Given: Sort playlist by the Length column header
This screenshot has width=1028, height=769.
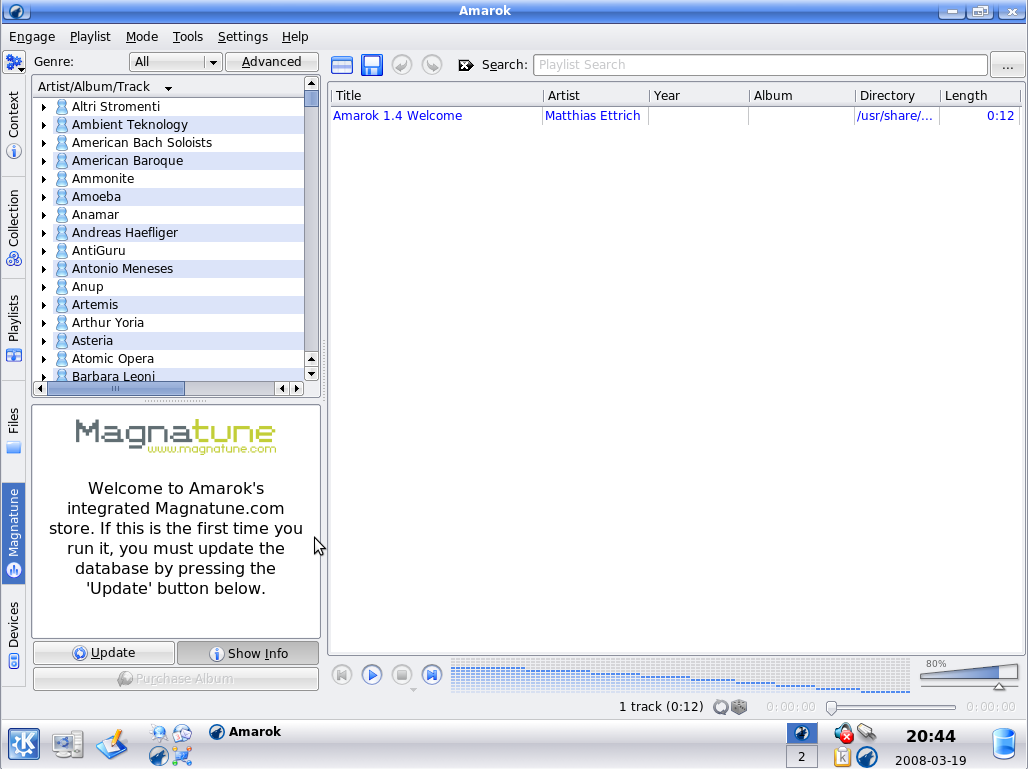Looking at the screenshot, I should 979,96.
